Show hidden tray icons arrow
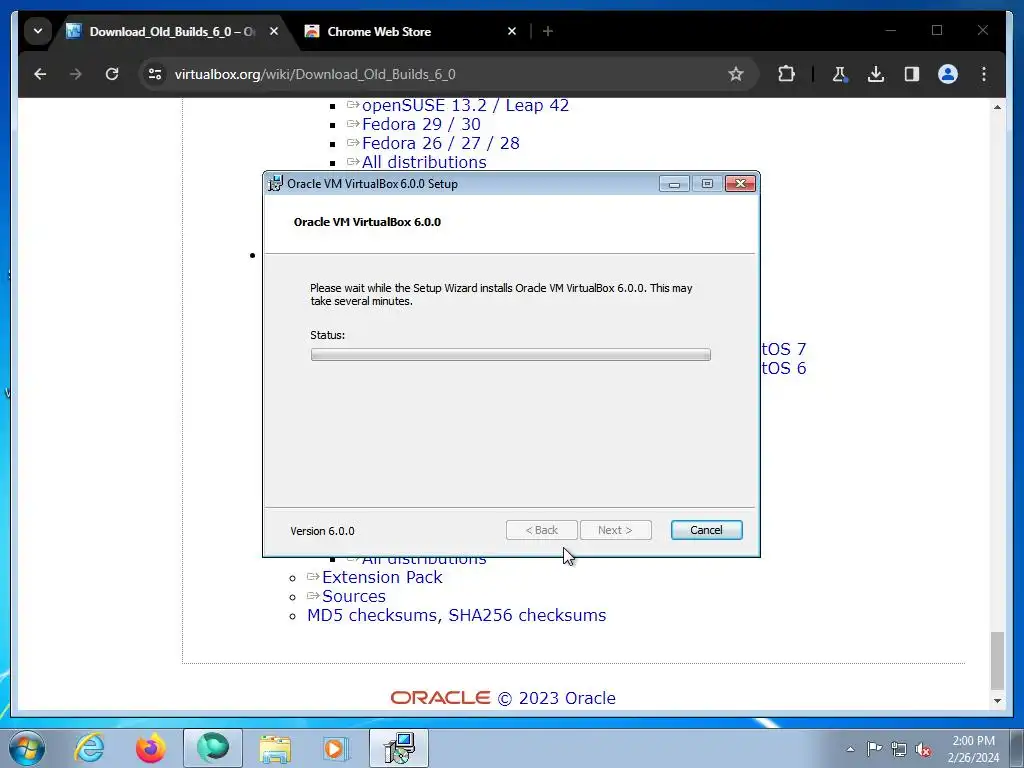Screen dimensions: 1024x768 pyautogui.click(x=850, y=749)
